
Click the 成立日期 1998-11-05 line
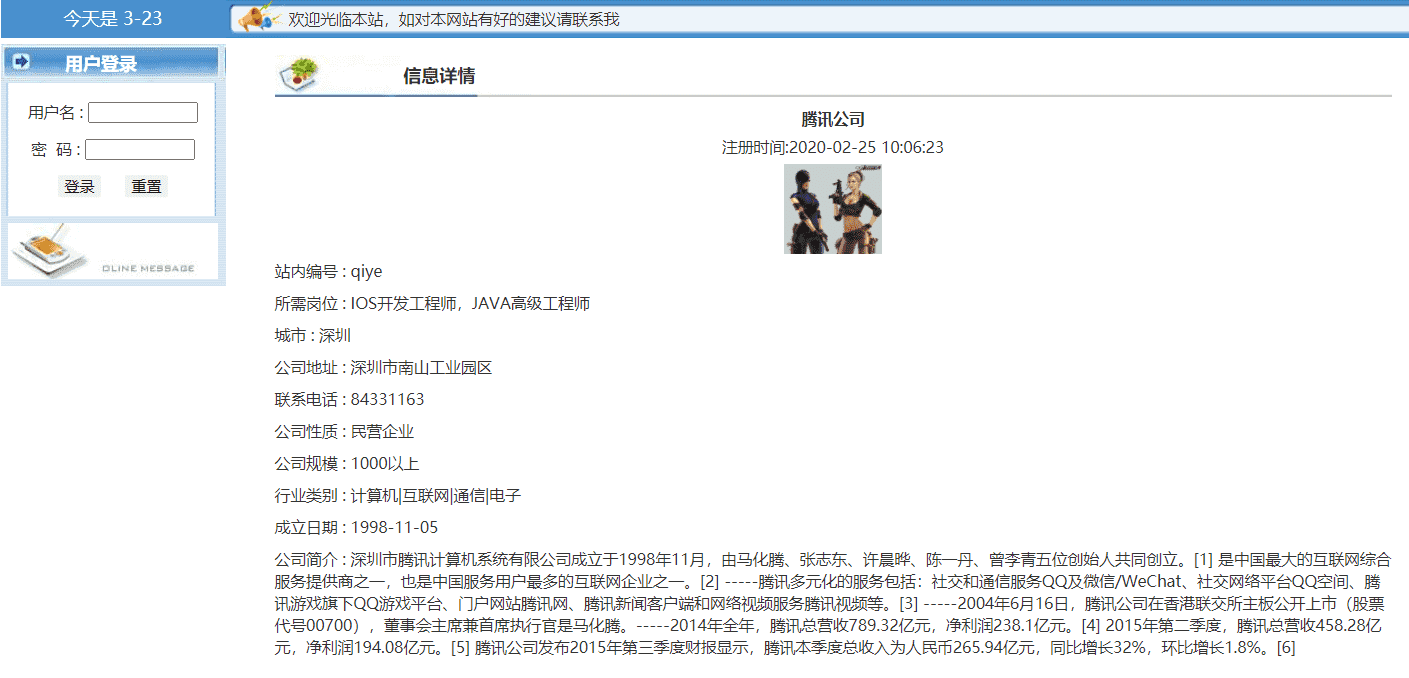(357, 527)
